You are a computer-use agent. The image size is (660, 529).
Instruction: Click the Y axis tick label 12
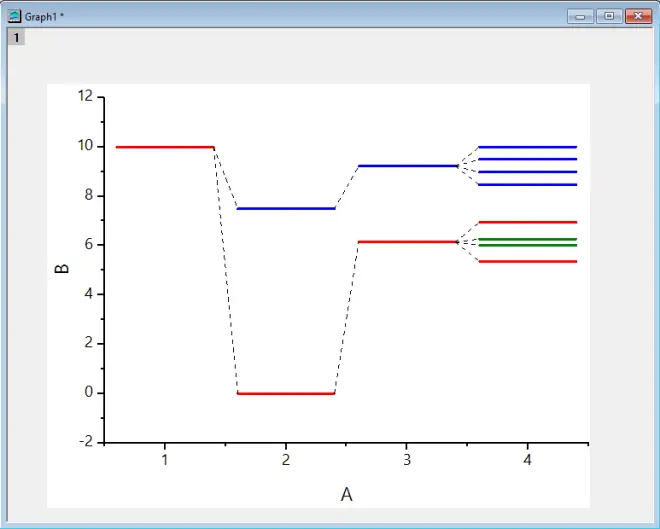pyautogui.click(x=85, y=96)
